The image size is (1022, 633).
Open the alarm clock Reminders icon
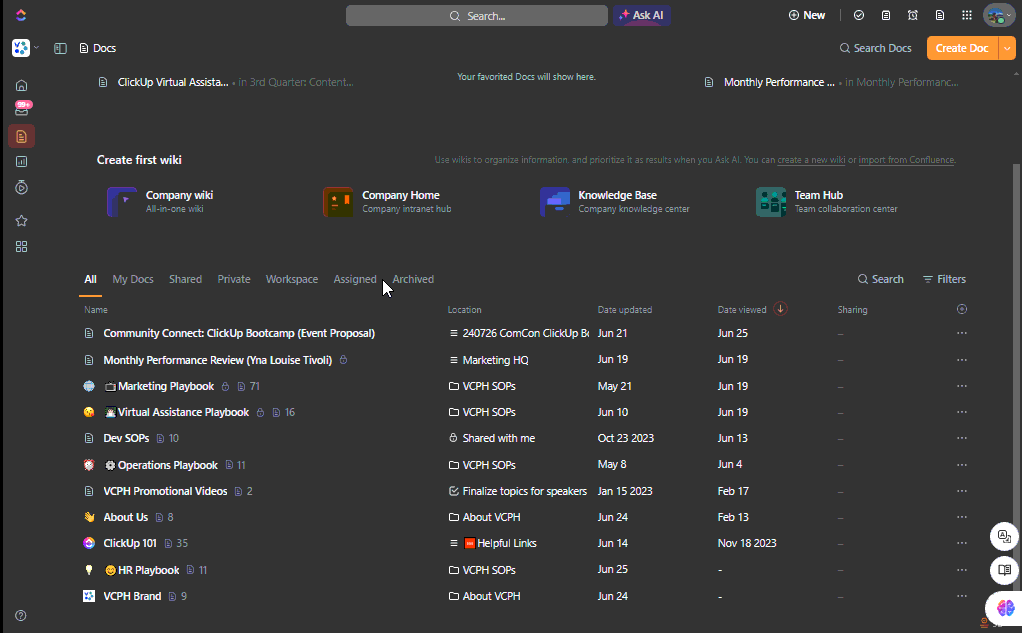(x=912, y=15)
